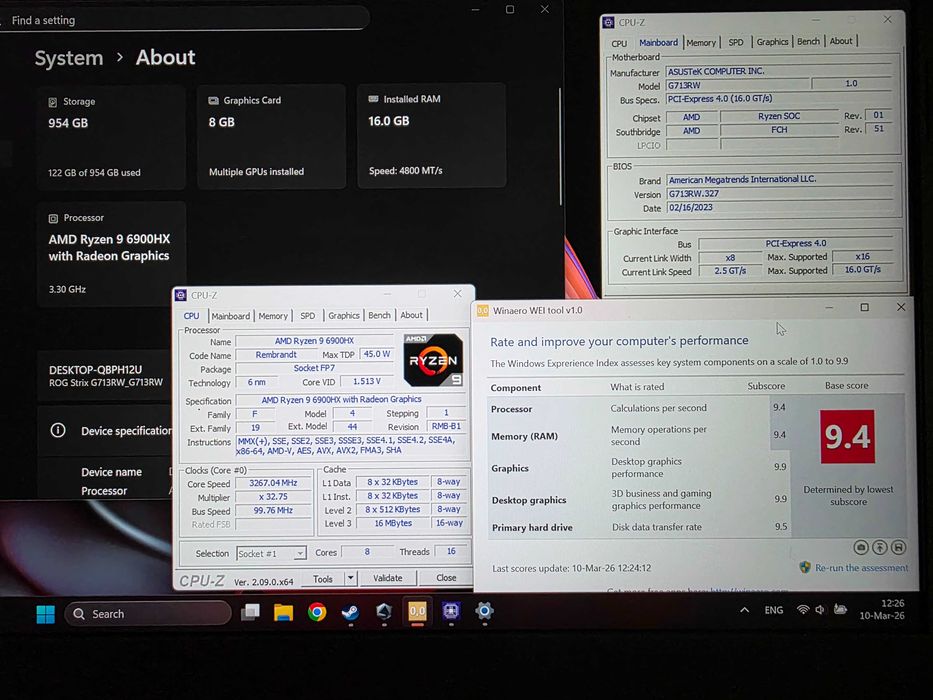Click the Manufacturer ASUSTeK COMPUTER INC. field
This screenshot has width=933, height=700.
click(779, 71)
